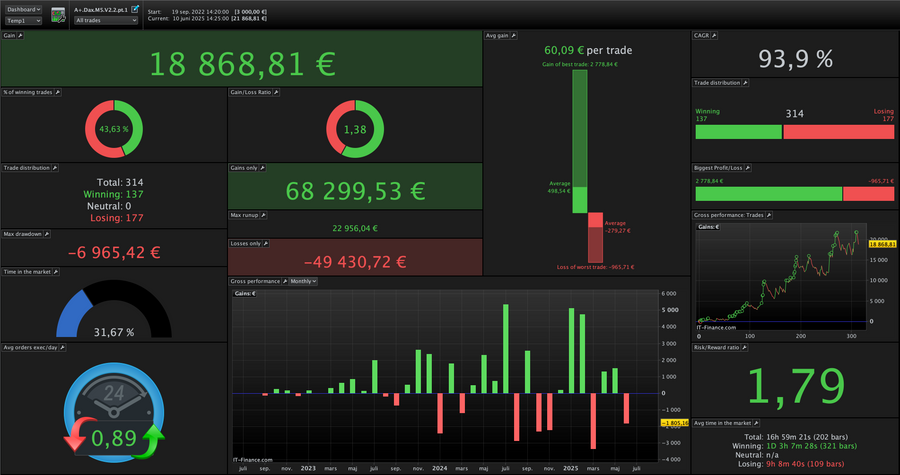
Task: Click the green bar in Biggest Profit/Loss
Action: [x=769, y=194]
